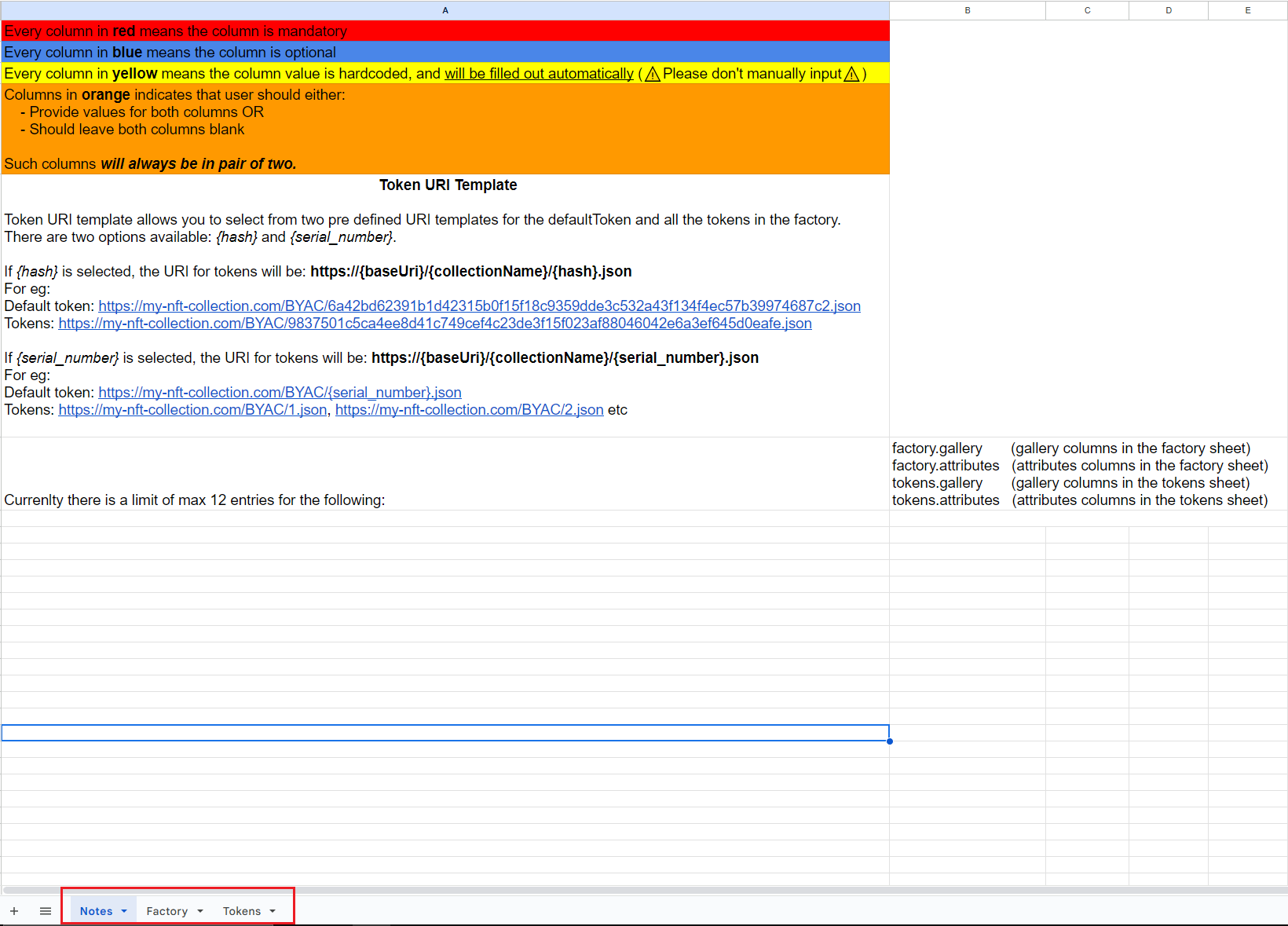
Task: Click the add new sheet plus icon
Action: tap(14, 911)
